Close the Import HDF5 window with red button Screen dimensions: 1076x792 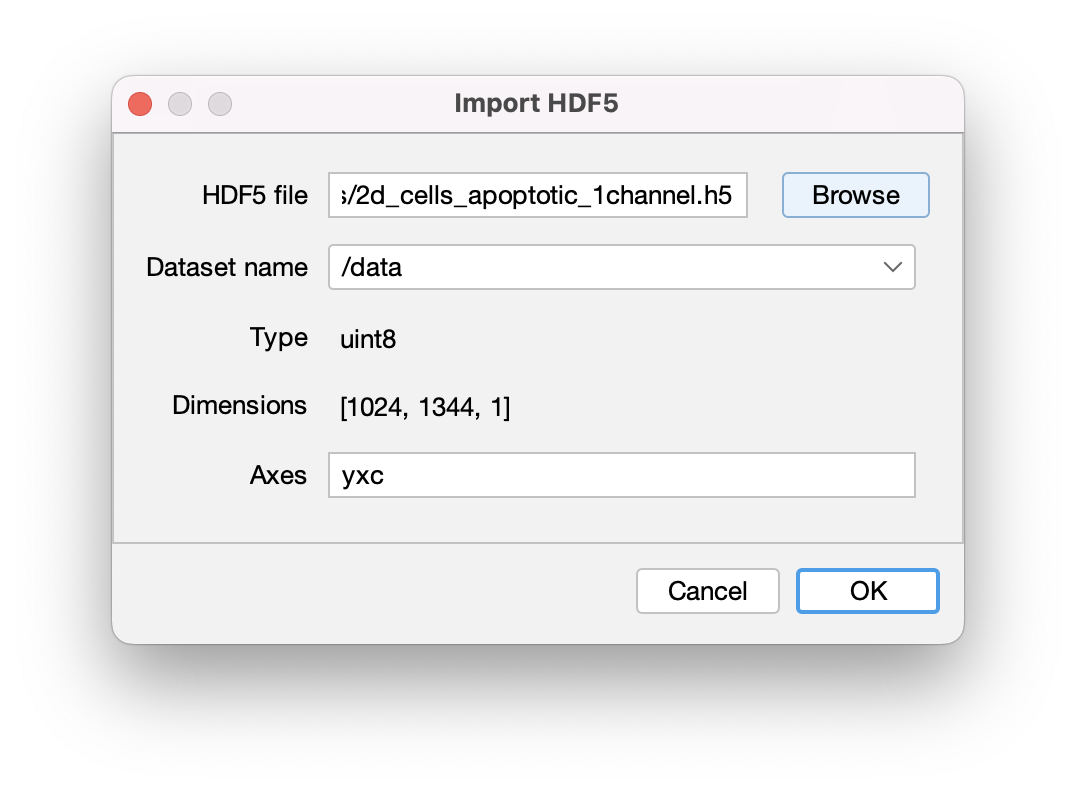tap(140, 104)
